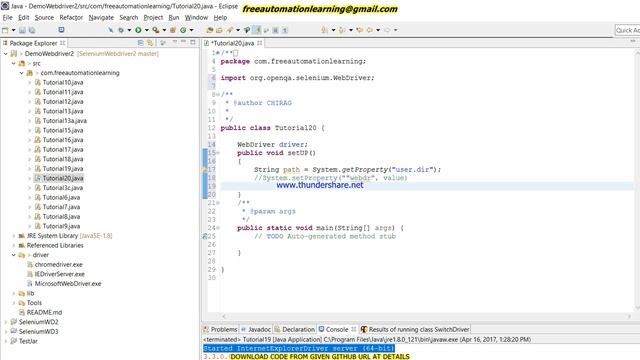Open the Navigate menu
The height and width of the screenshot is (360, 640).
coord(101,18)
